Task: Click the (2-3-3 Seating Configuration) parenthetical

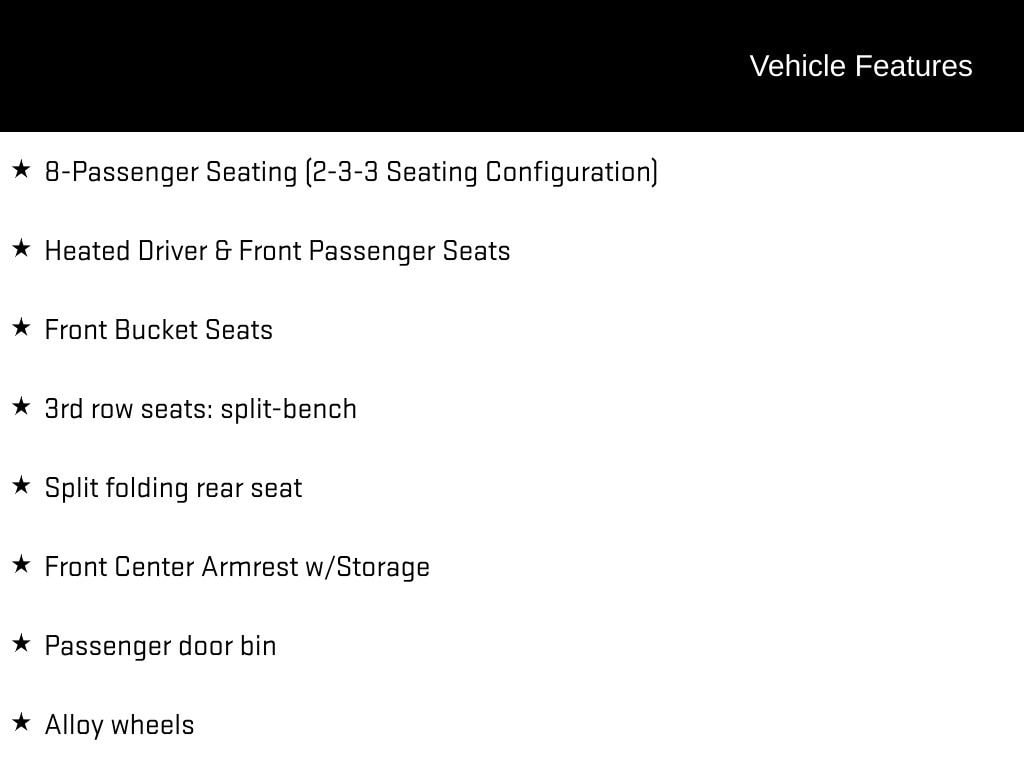Action: pos(481,172)
